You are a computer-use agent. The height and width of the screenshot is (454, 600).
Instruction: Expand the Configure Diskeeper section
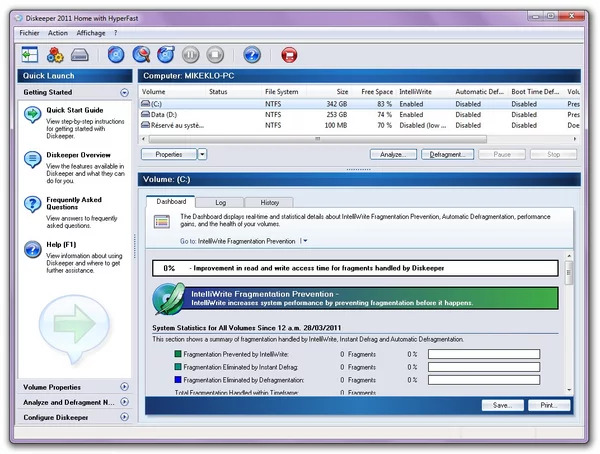[124, 417]
